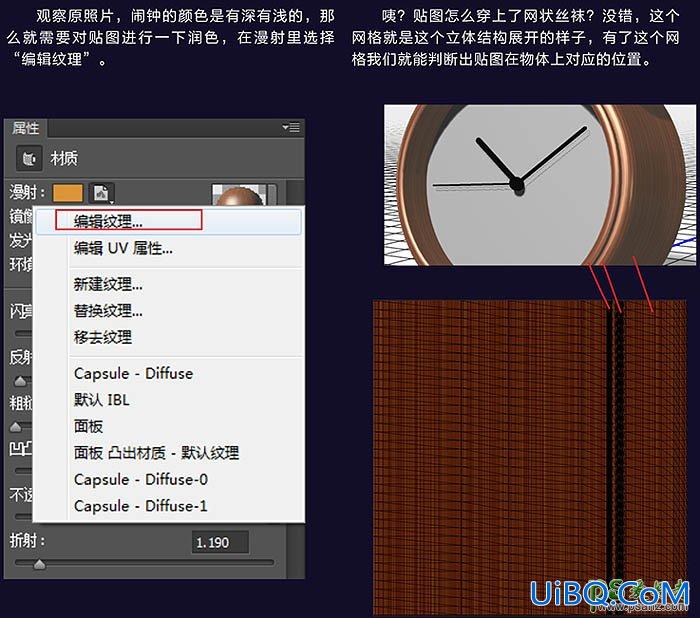This screenshot has width=700, height=618.
Task: Click the 折射 value field 1.190
Action: click(x=220, y=543)
